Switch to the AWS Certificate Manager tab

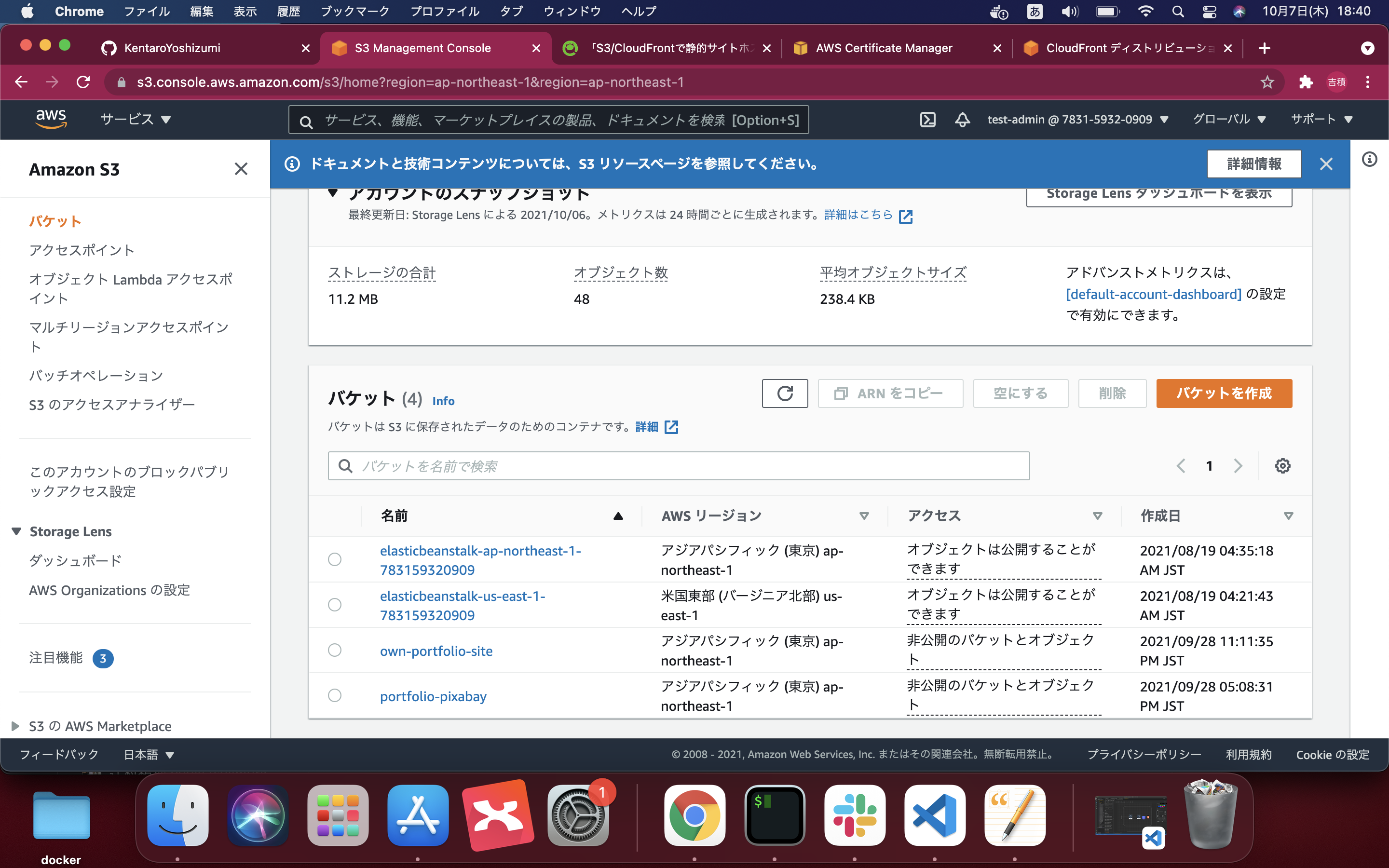click(884, 48)
